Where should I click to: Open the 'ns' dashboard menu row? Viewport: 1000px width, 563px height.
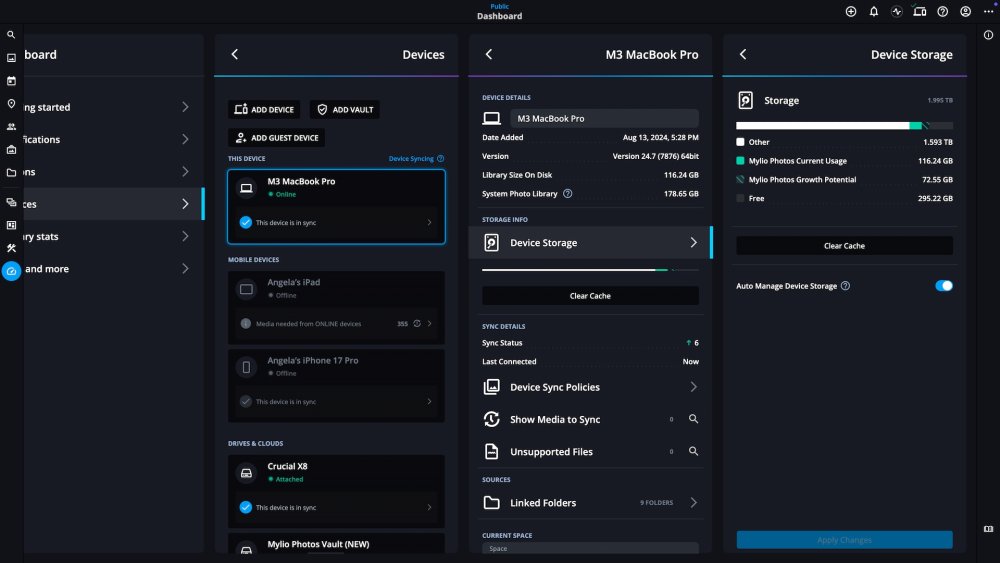point(114,172)
